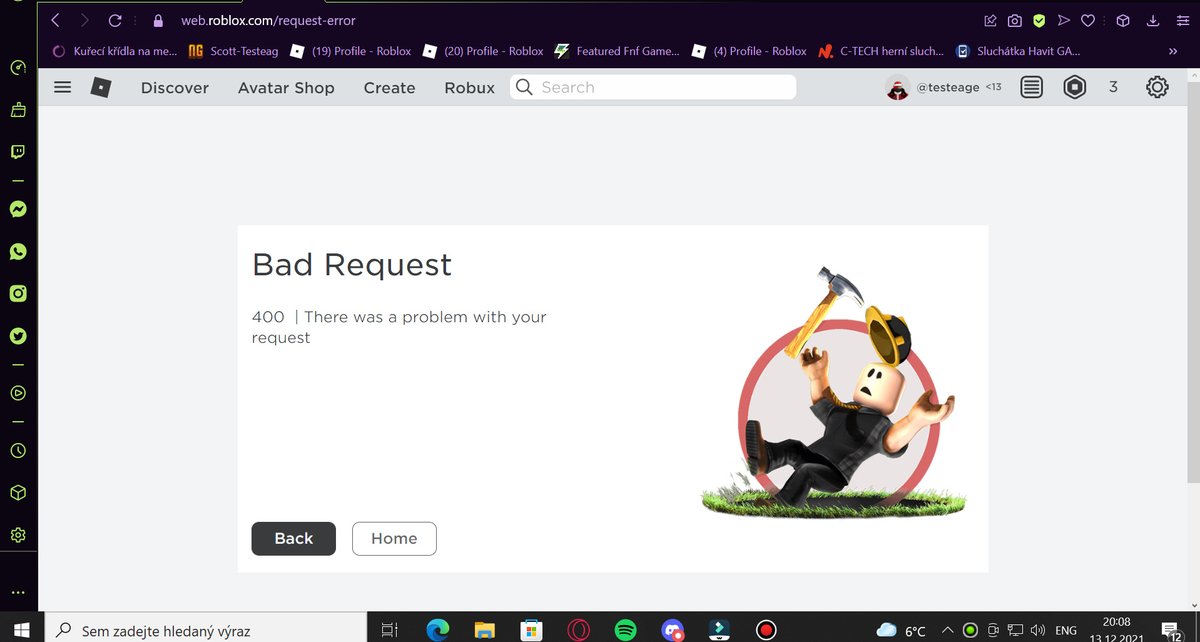Open the Roblox settings gear icon

click(1157, 88)
